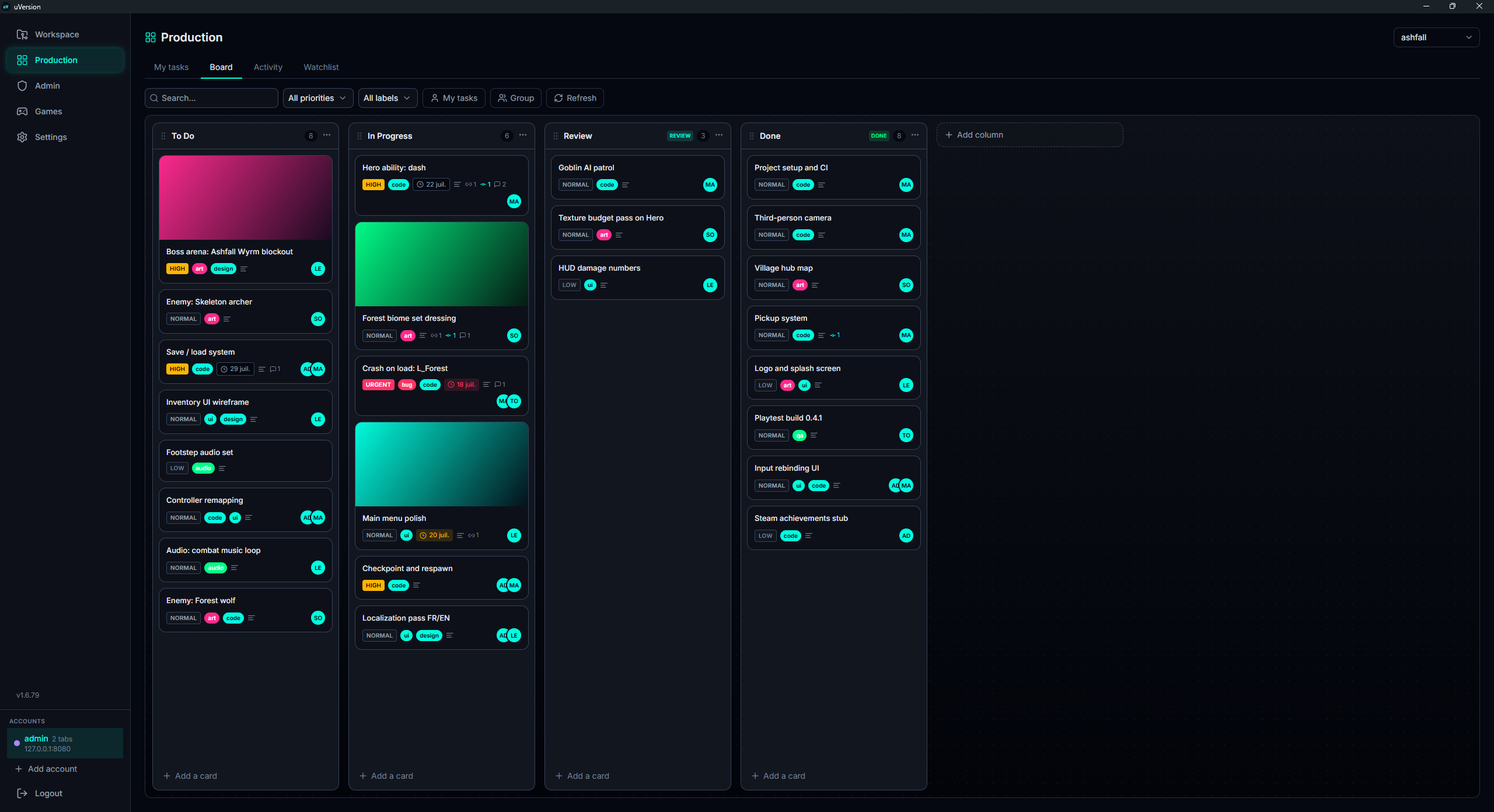
Task: Click the pink cover of Boss arena card
Action: [246, 198]
